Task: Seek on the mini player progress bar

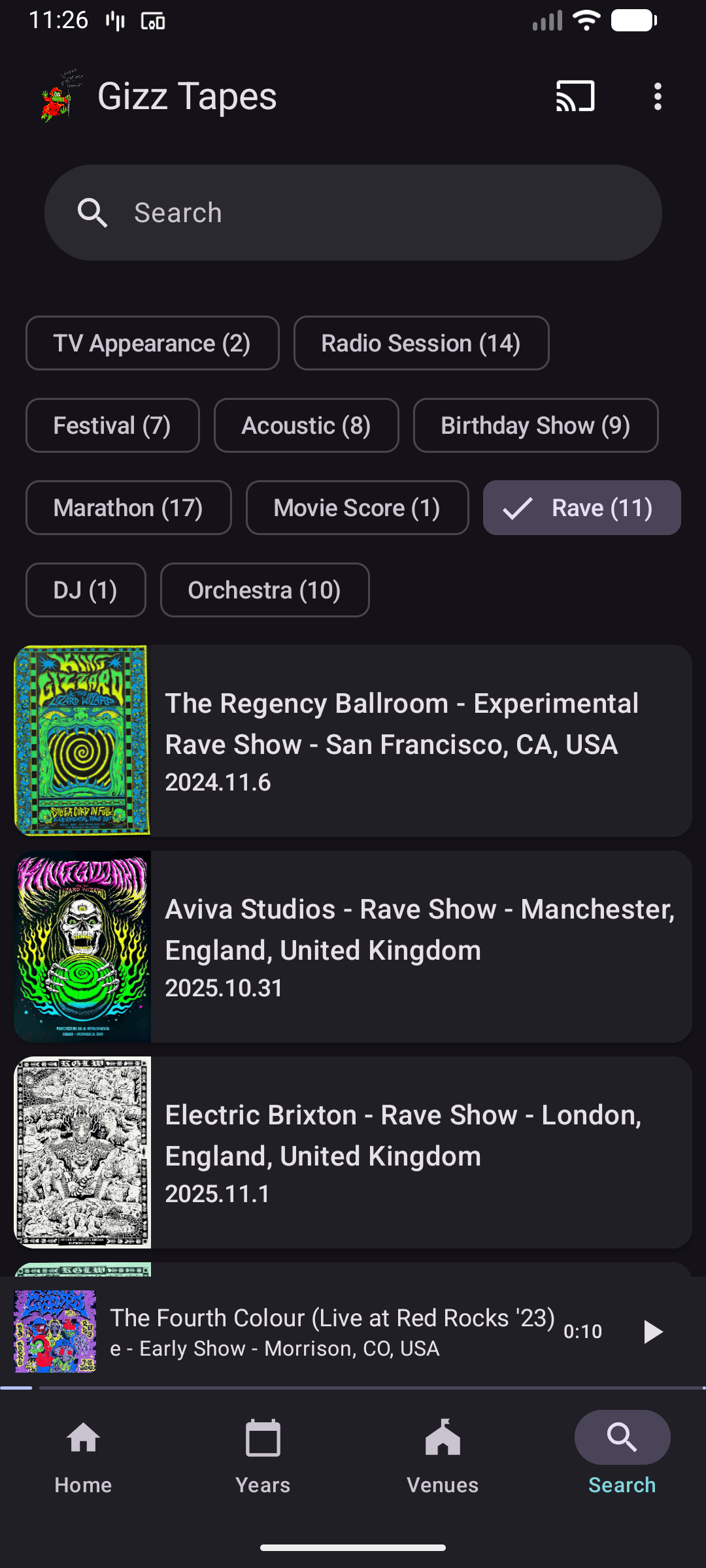Action: click(353, 1388)
